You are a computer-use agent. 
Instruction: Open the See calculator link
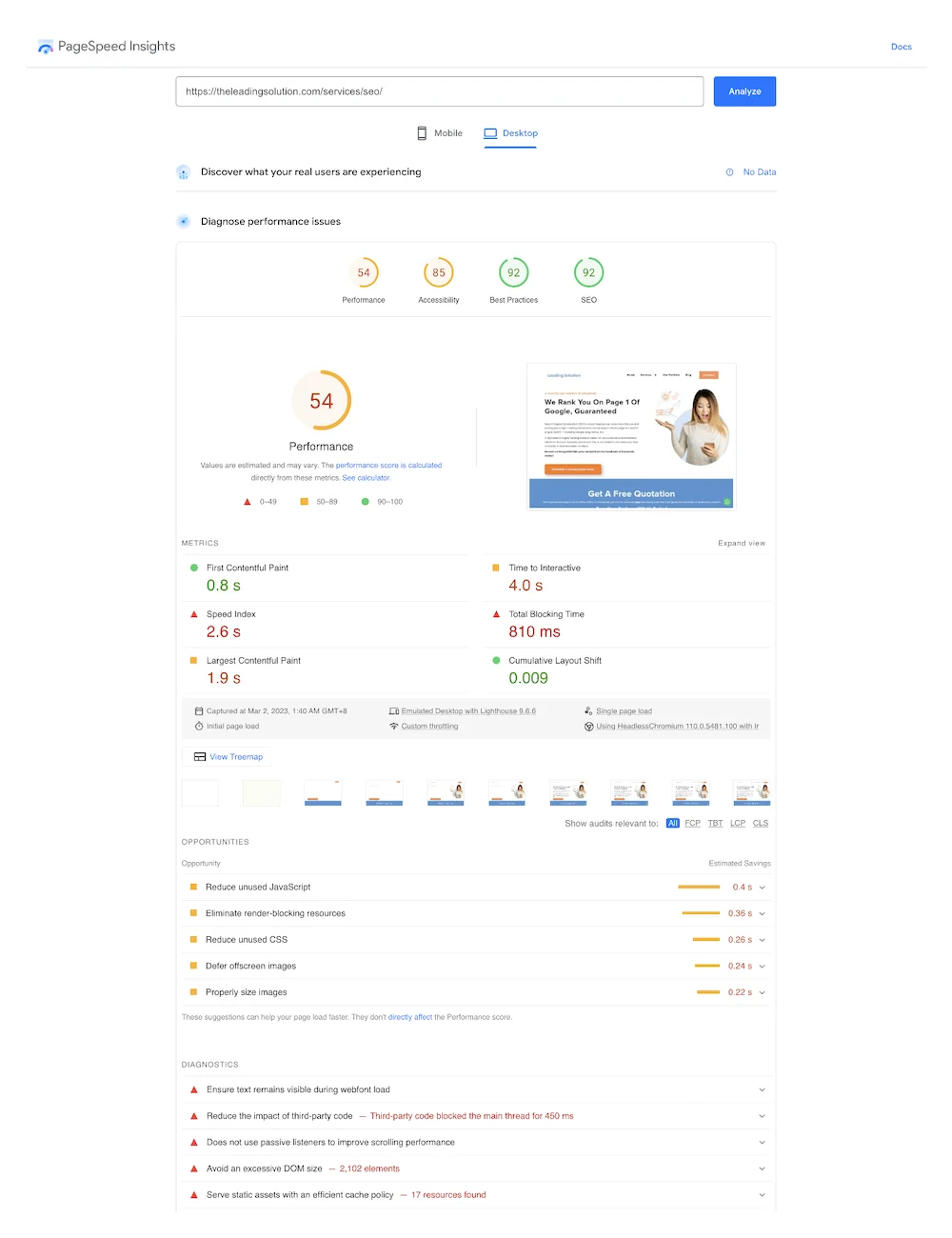(x=366, y=478)
